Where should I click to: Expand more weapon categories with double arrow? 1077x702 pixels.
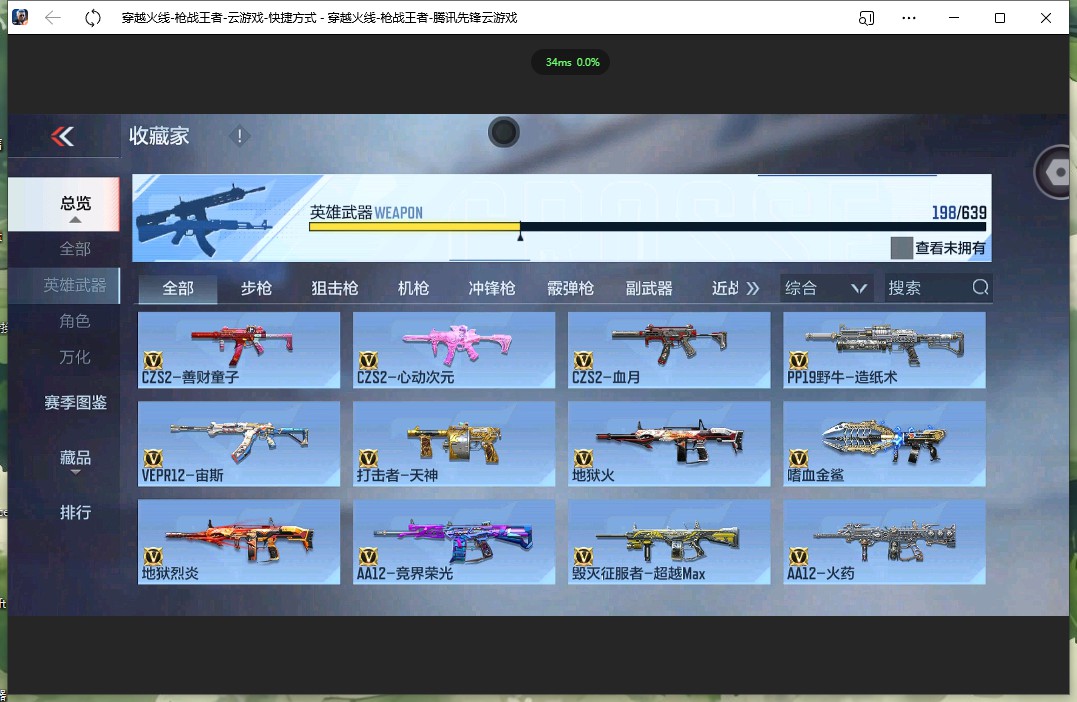pos(753,288)
